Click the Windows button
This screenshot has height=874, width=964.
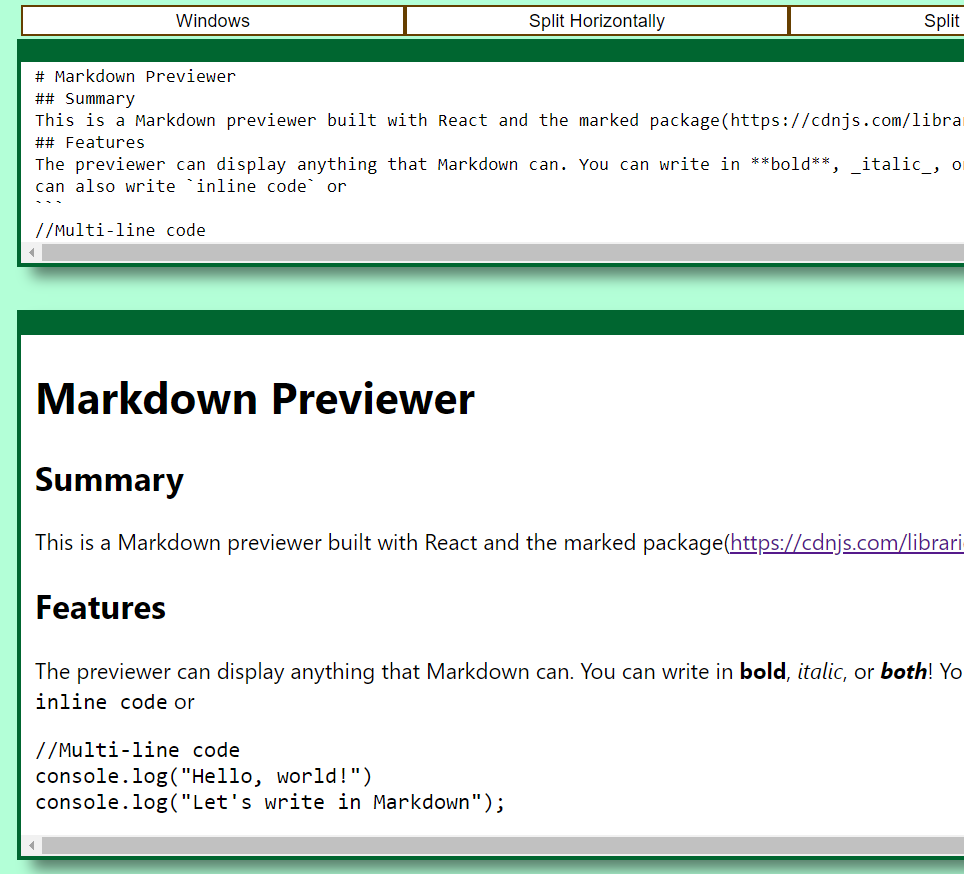[213, 21]
